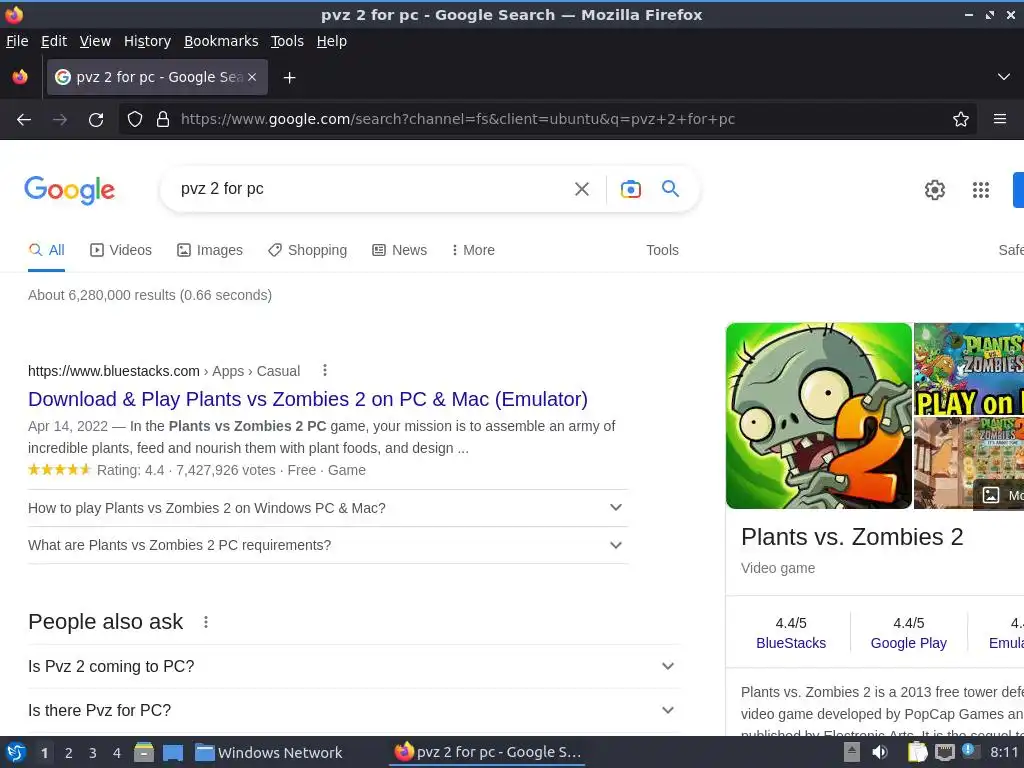The image size is (1024, 768).
Task: Open the removable media eject tray icon
Action: point(852,752)
